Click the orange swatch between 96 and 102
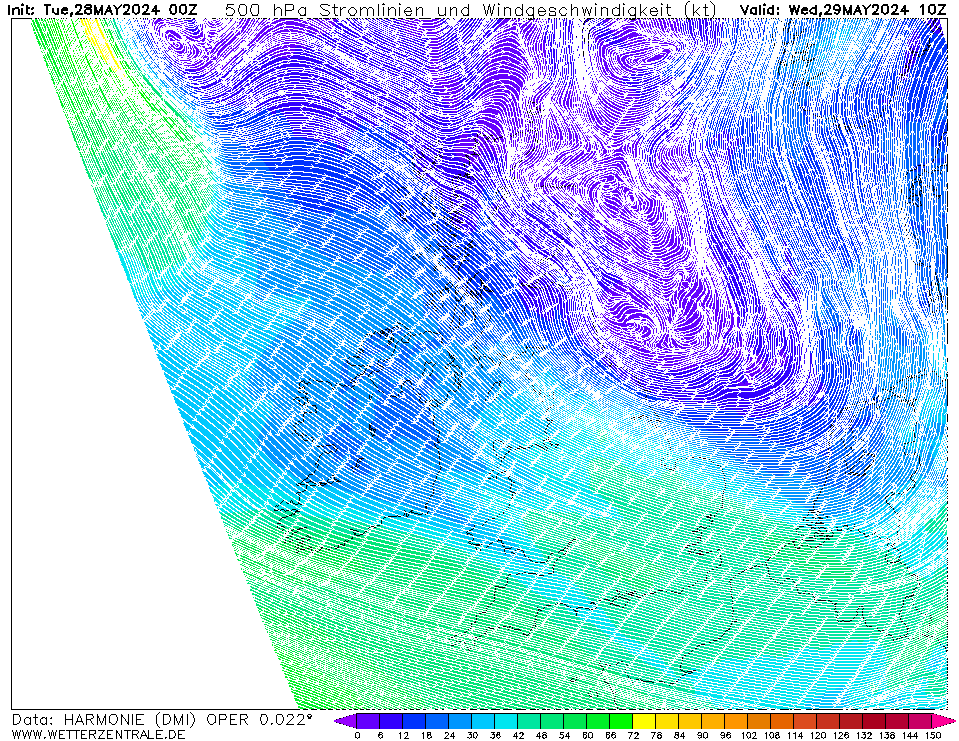Image resolution: width=959 pixels, height=741 pixels. pyautogui.click(x=737, y=721)
